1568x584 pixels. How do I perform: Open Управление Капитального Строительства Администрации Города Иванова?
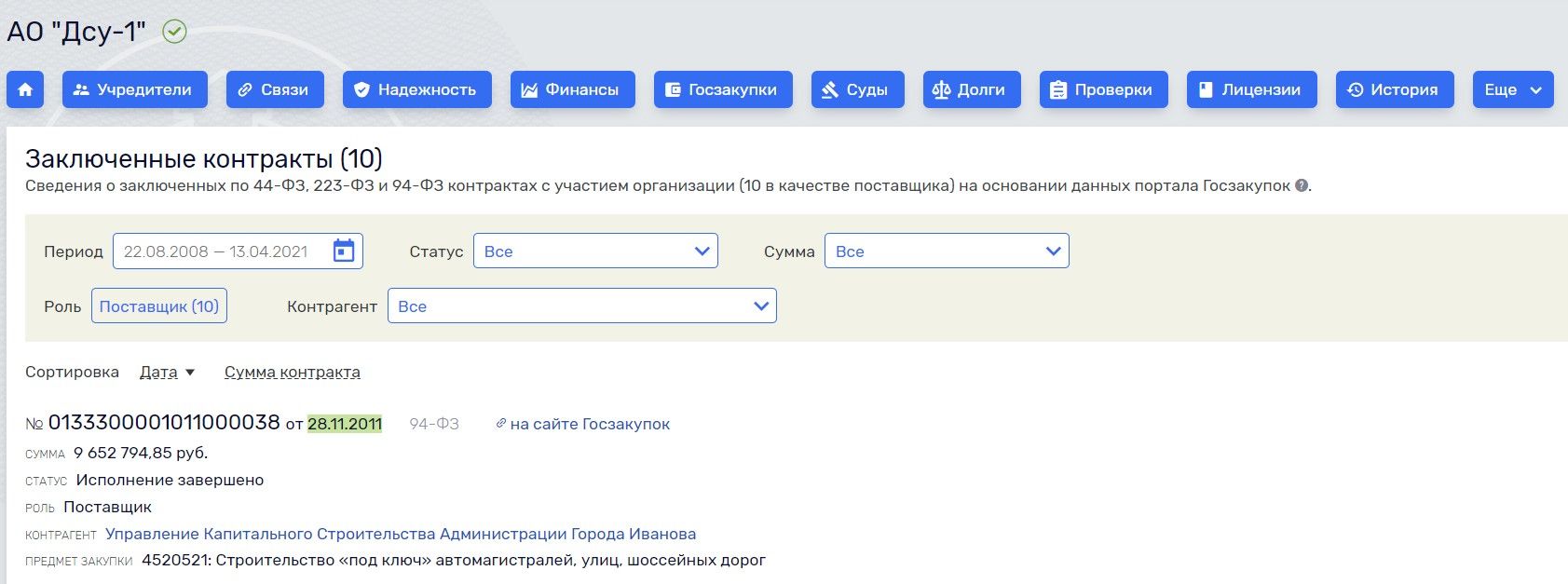point(401,534)
